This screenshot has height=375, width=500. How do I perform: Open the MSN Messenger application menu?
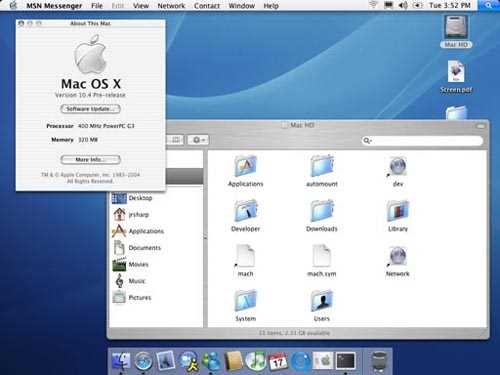coord(54,6)
